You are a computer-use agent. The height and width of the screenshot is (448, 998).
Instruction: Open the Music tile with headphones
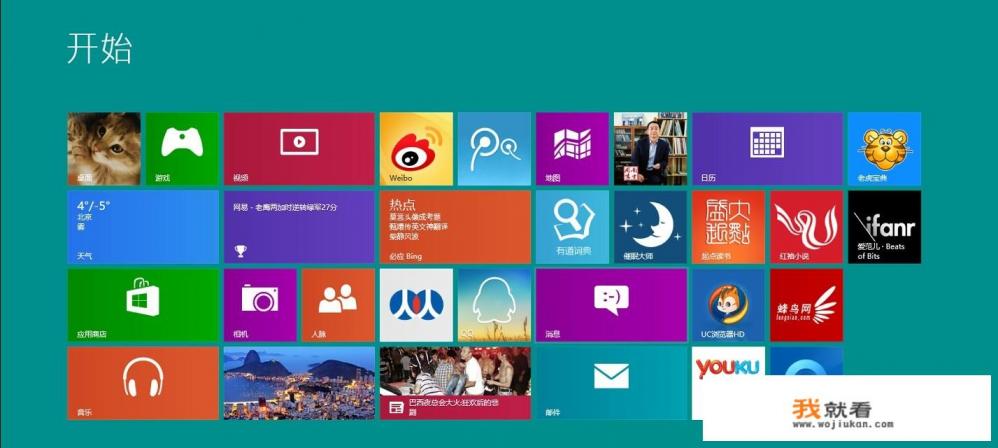point(143,383)
